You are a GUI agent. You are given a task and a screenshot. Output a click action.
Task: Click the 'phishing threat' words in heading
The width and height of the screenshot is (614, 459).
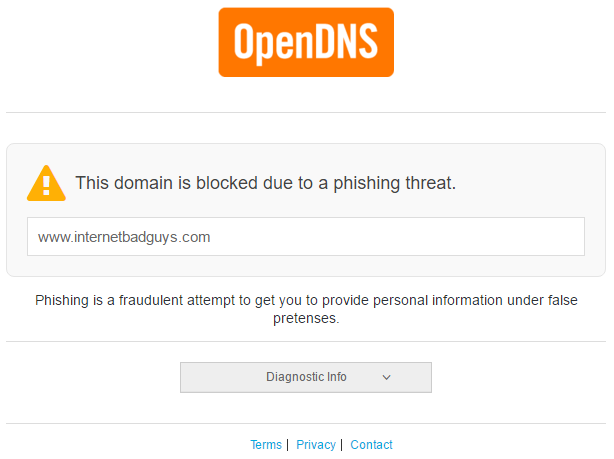(394, 183)
